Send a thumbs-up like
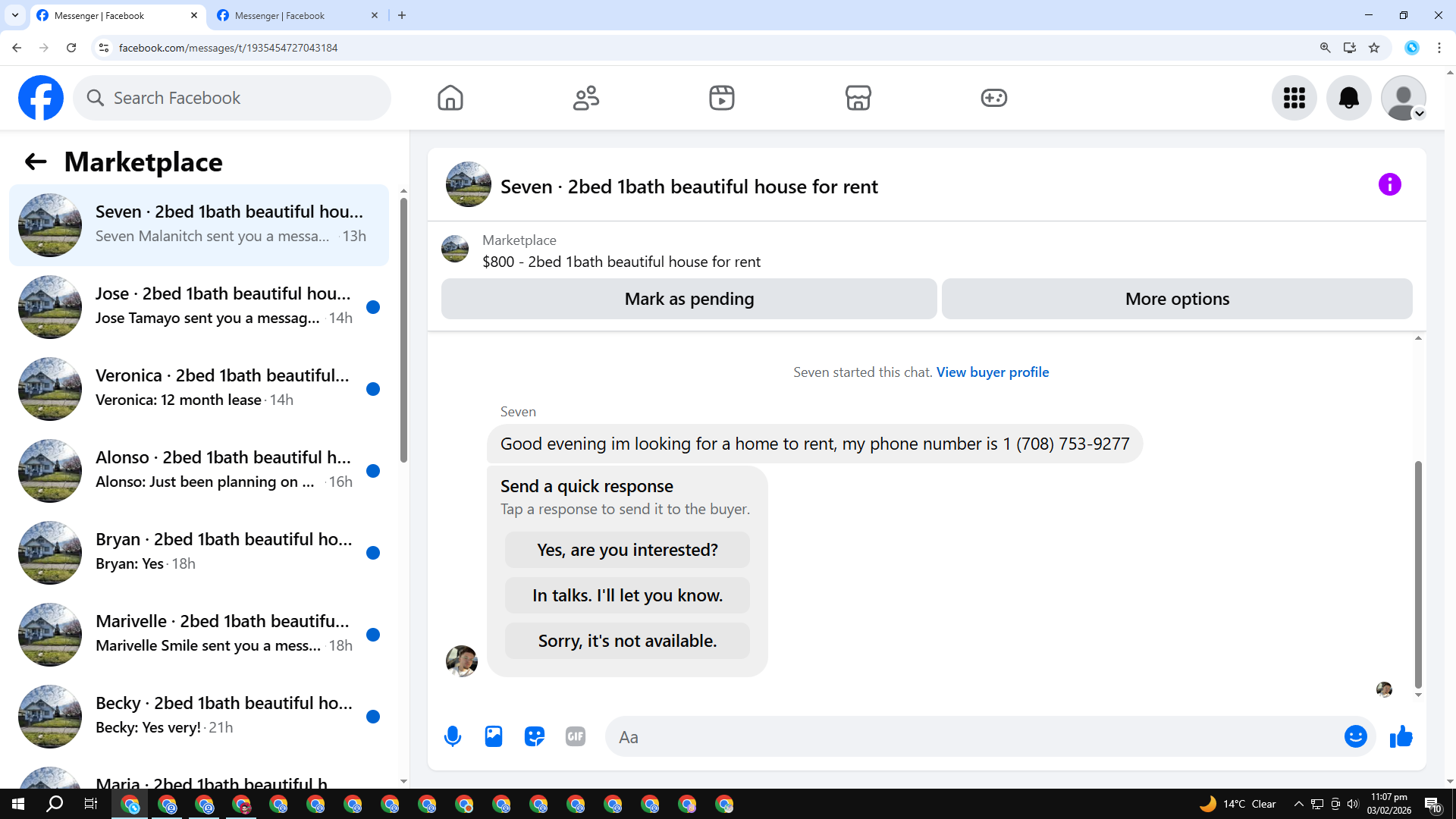This screenshot has width=1456, height=819. [x=1401, y=736]
